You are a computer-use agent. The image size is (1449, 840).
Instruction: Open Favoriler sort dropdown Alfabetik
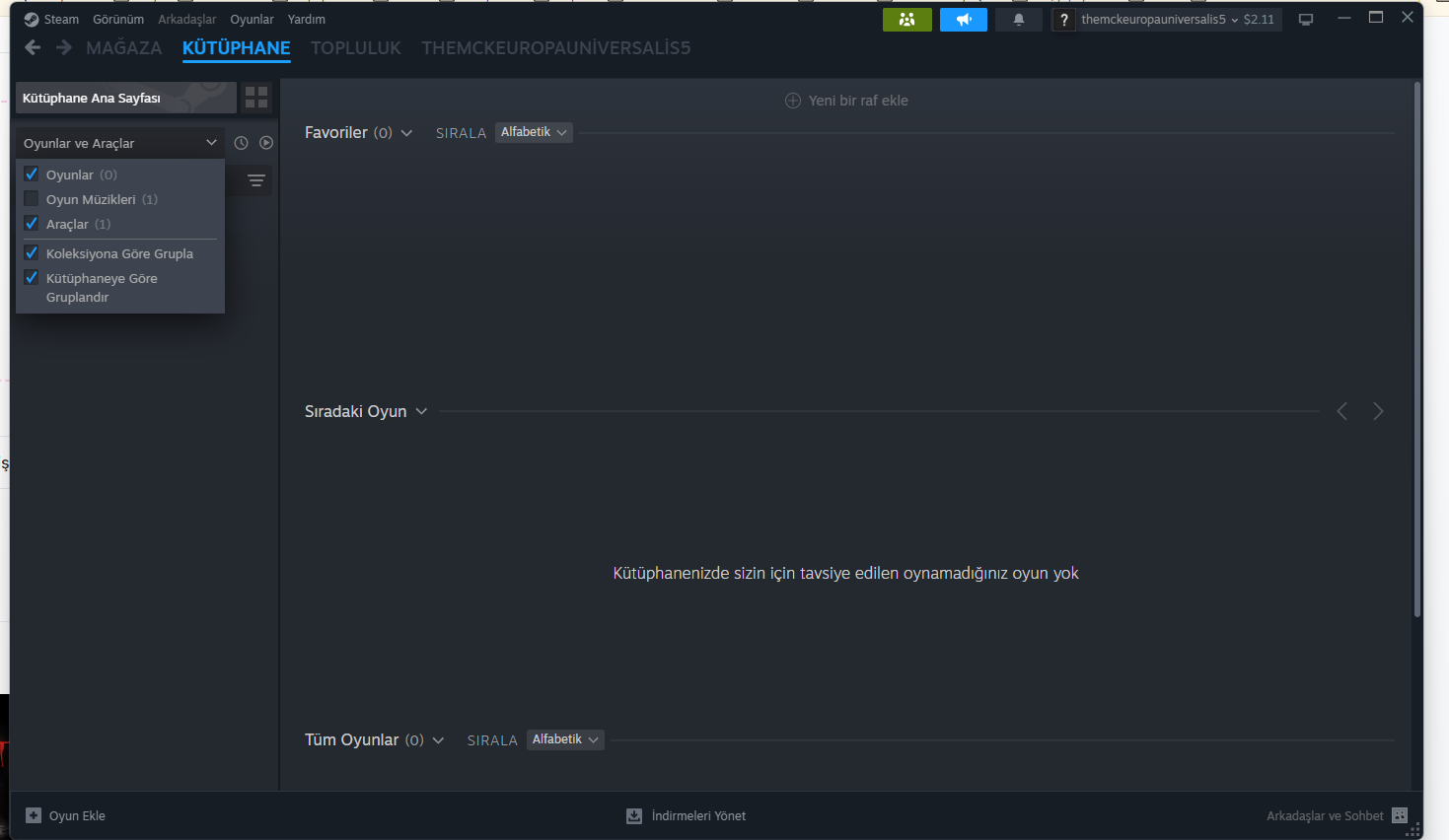pyautogui.click(x=534, y=132)
